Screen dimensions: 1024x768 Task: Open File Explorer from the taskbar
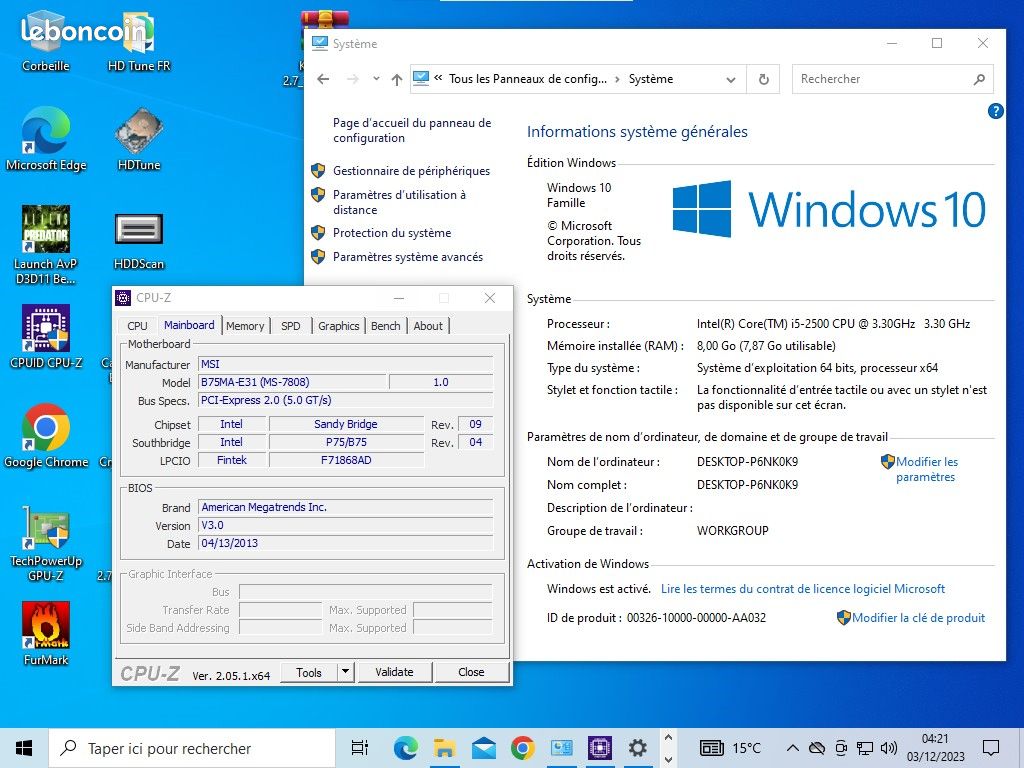point(444,748)
